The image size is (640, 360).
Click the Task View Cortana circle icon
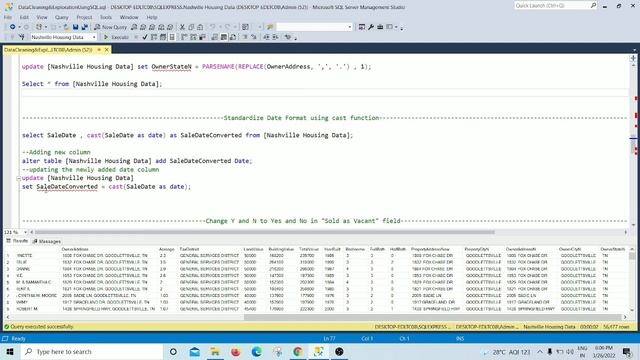click(173, 351)
